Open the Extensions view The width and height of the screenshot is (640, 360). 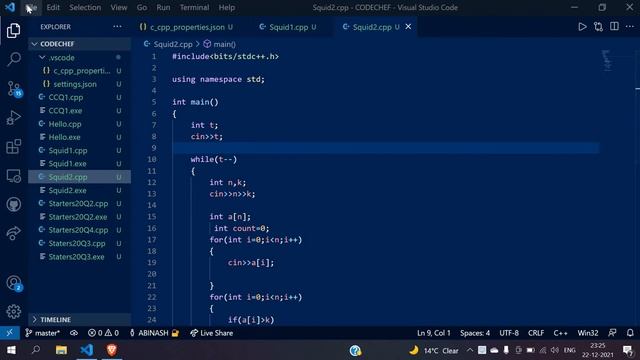(x=13, y=147)
